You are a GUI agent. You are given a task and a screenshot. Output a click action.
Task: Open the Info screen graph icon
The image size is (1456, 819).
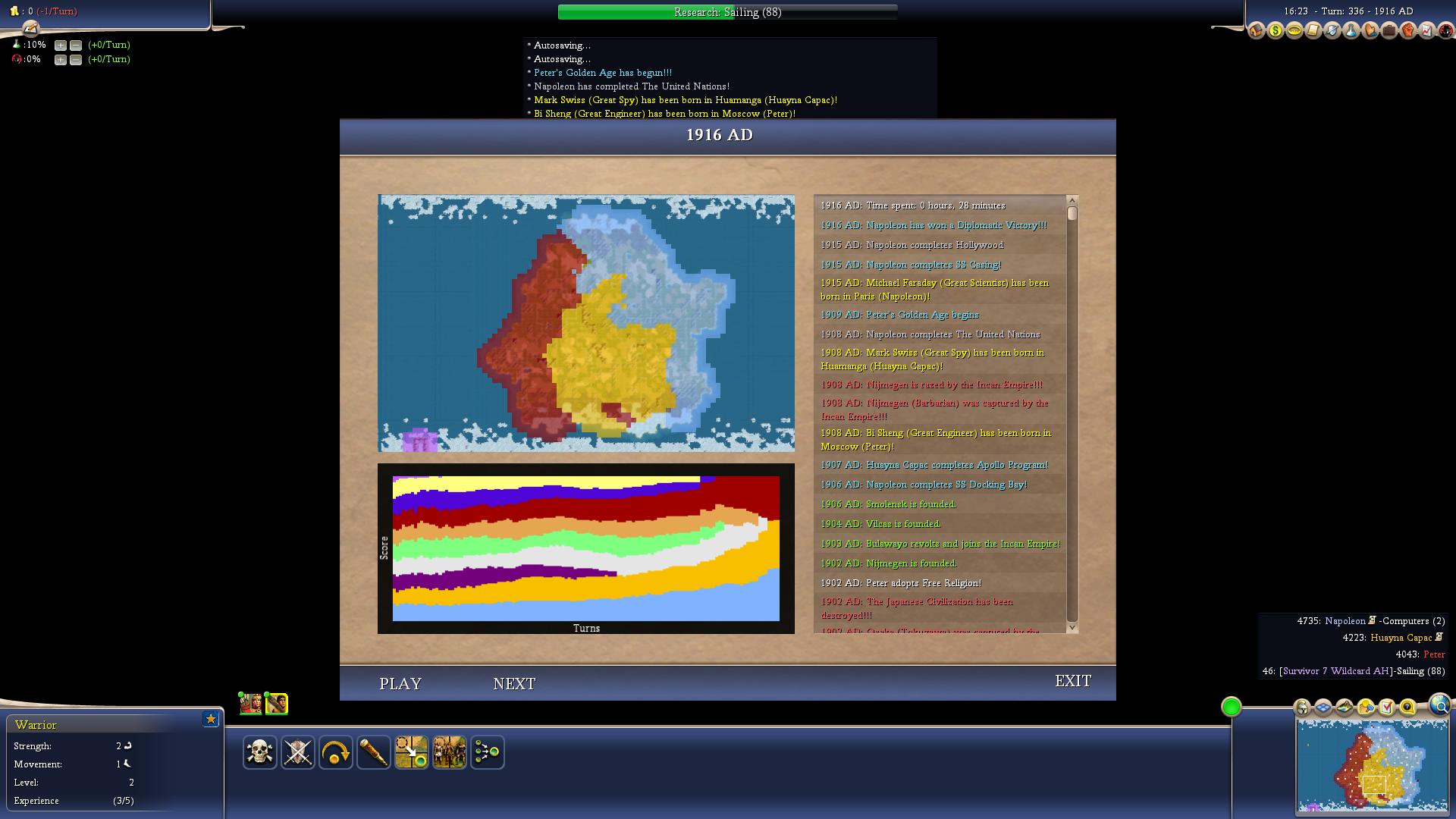[x=1427, y=31]
